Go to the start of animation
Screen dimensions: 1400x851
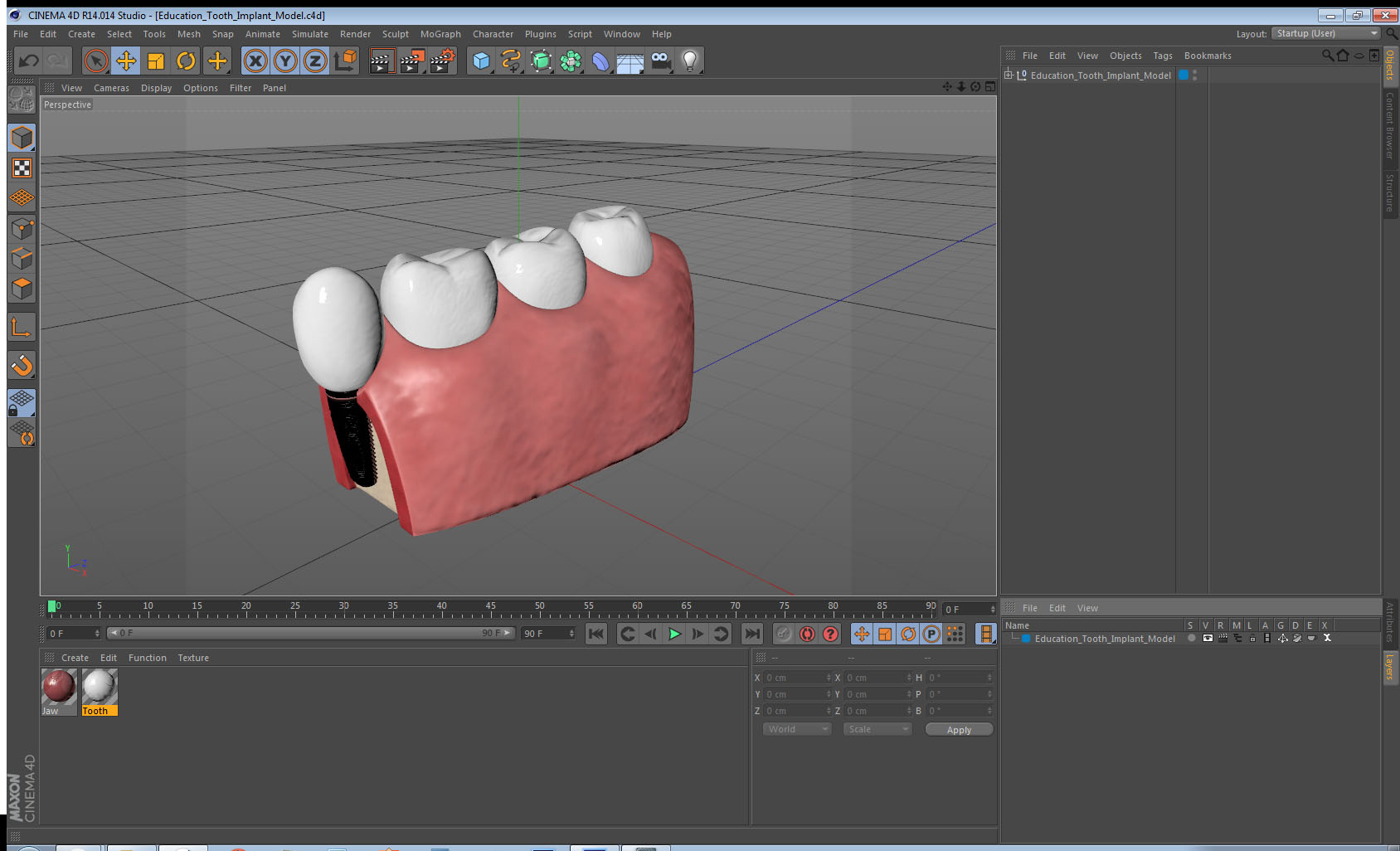point(596,634)
